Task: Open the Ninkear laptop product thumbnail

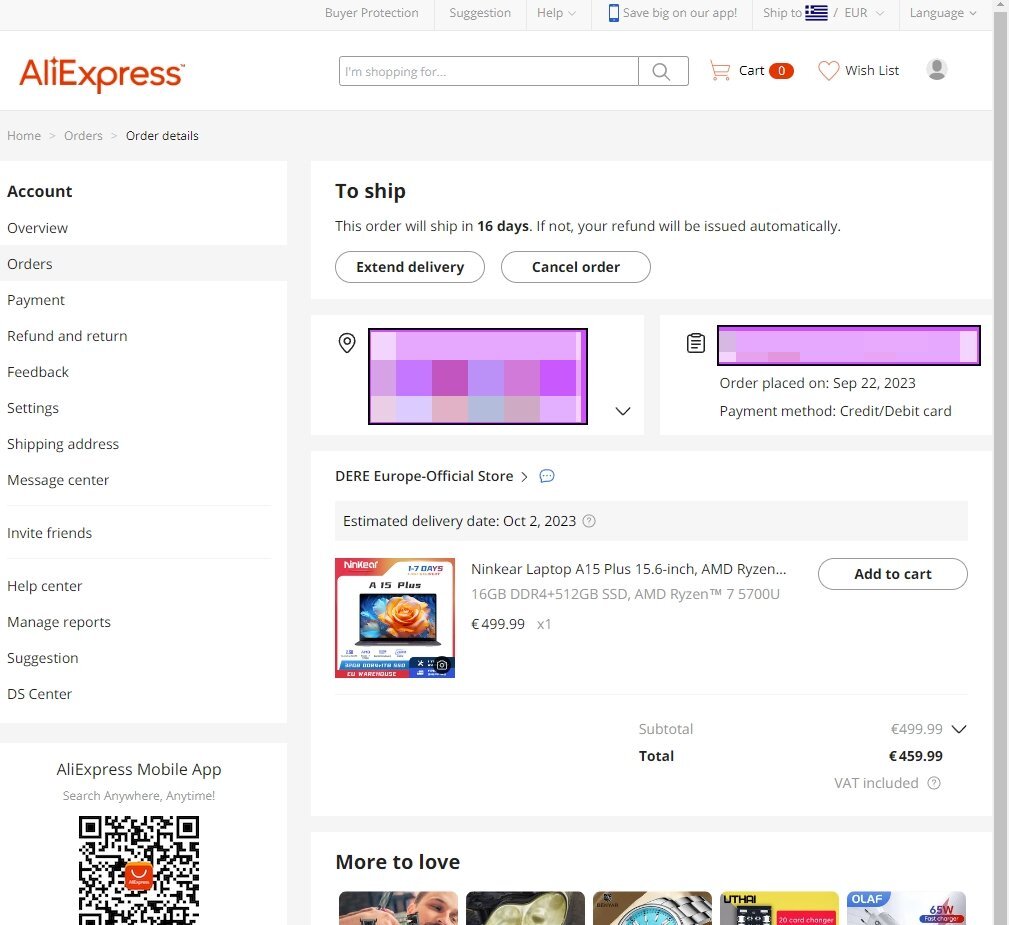Action: [395, 618]
